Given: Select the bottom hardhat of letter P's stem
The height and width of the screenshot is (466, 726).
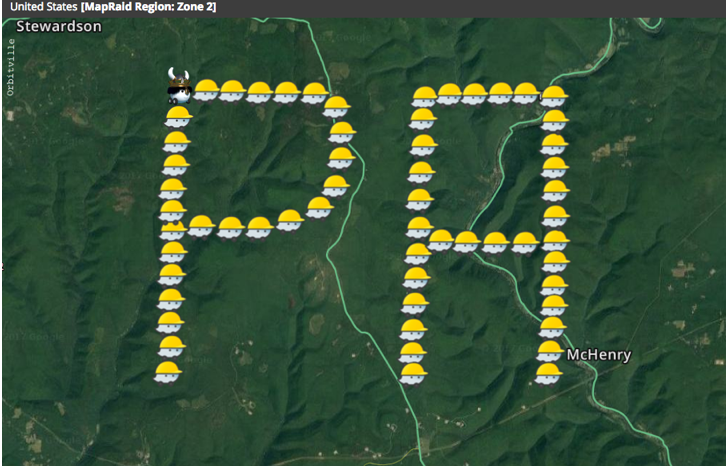Looking at the screenshot, I should point(166,372).
